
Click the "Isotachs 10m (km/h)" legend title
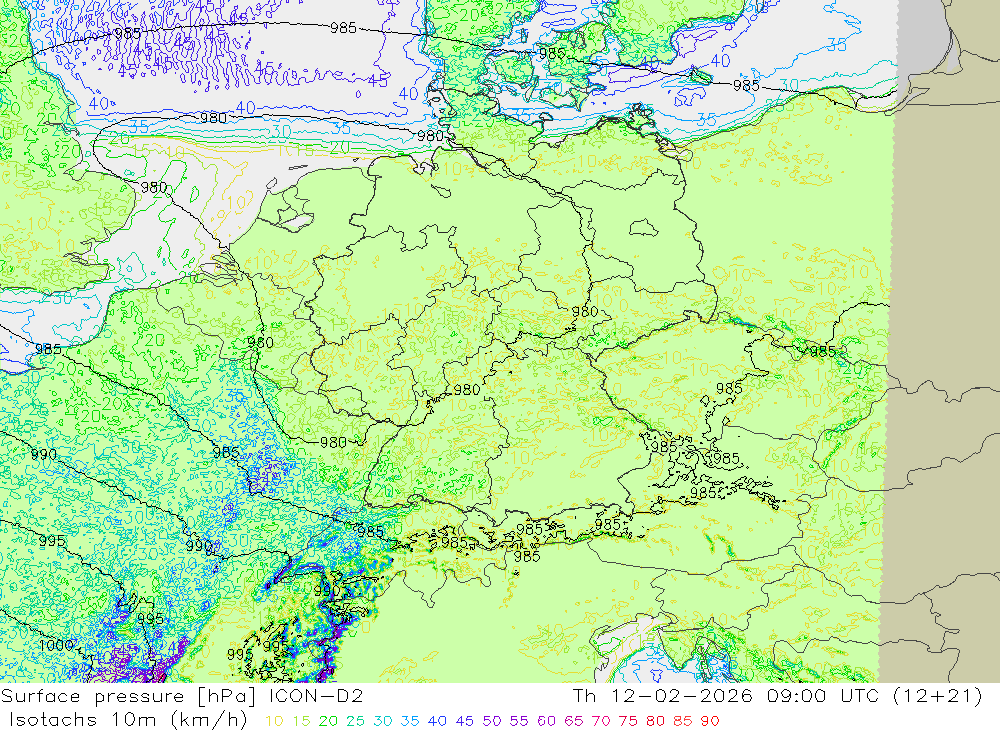128,720
